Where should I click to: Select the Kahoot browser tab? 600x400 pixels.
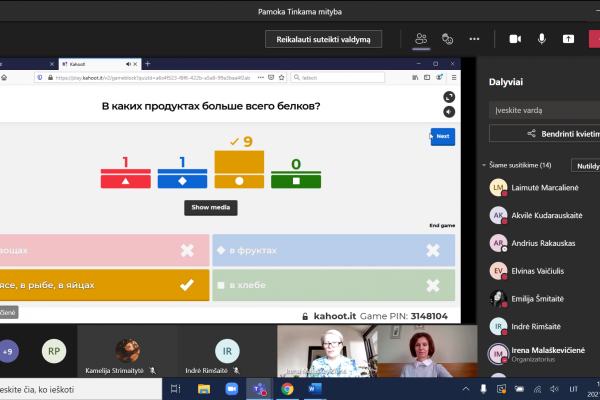click(100, 64)
